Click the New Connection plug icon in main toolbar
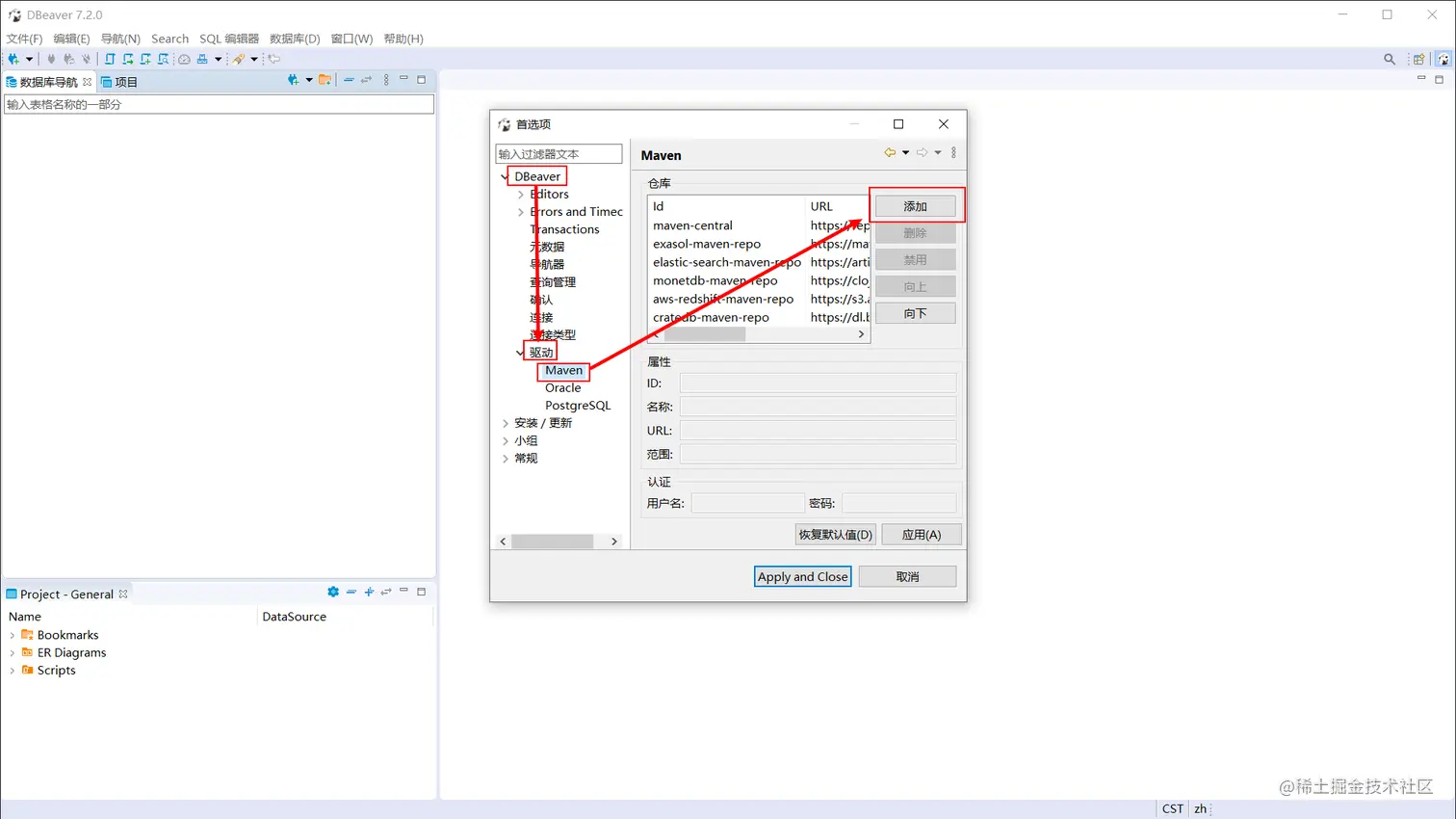Screen dimensions: 1456x819 [x=13, y=59]
